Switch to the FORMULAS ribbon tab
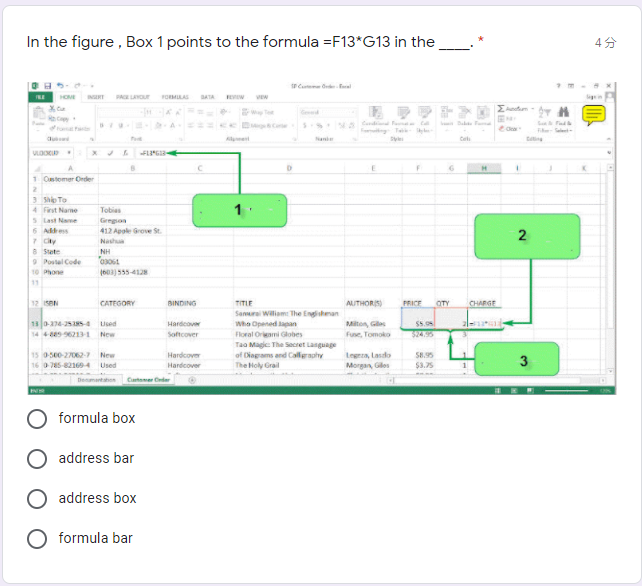 point(175,97)
